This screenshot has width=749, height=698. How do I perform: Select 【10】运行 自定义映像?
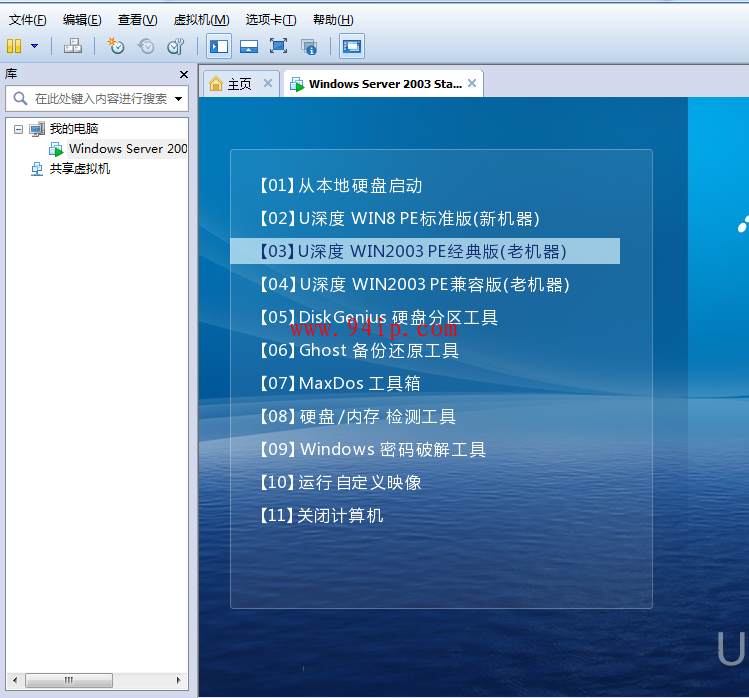click(340, 482)
